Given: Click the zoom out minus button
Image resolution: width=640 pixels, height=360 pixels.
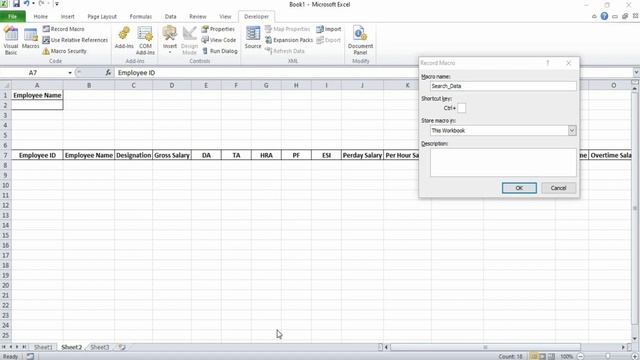Looking at the screenshot, I should click(580, 356).
